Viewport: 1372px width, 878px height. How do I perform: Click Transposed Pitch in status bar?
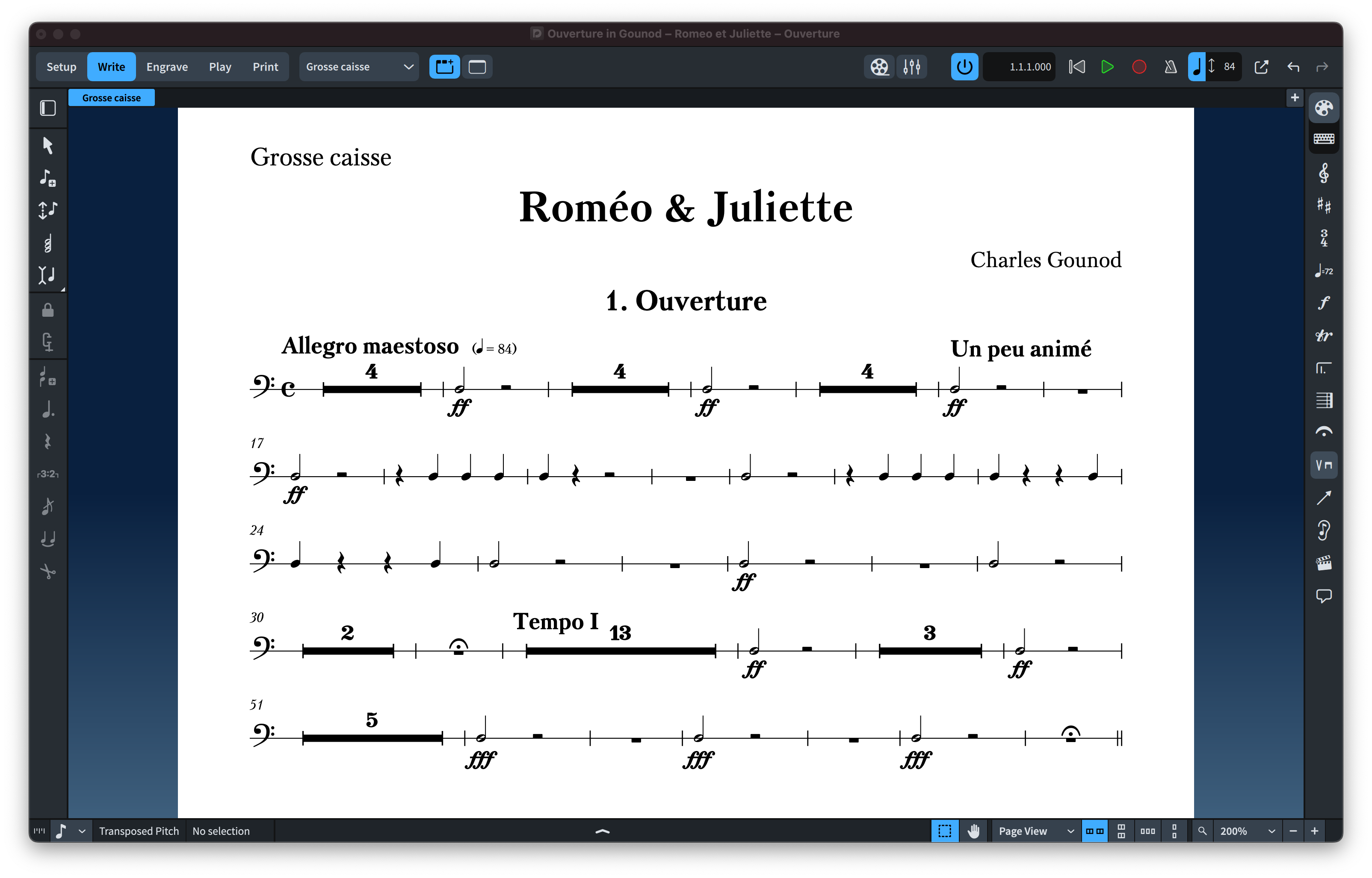[139, 831]
